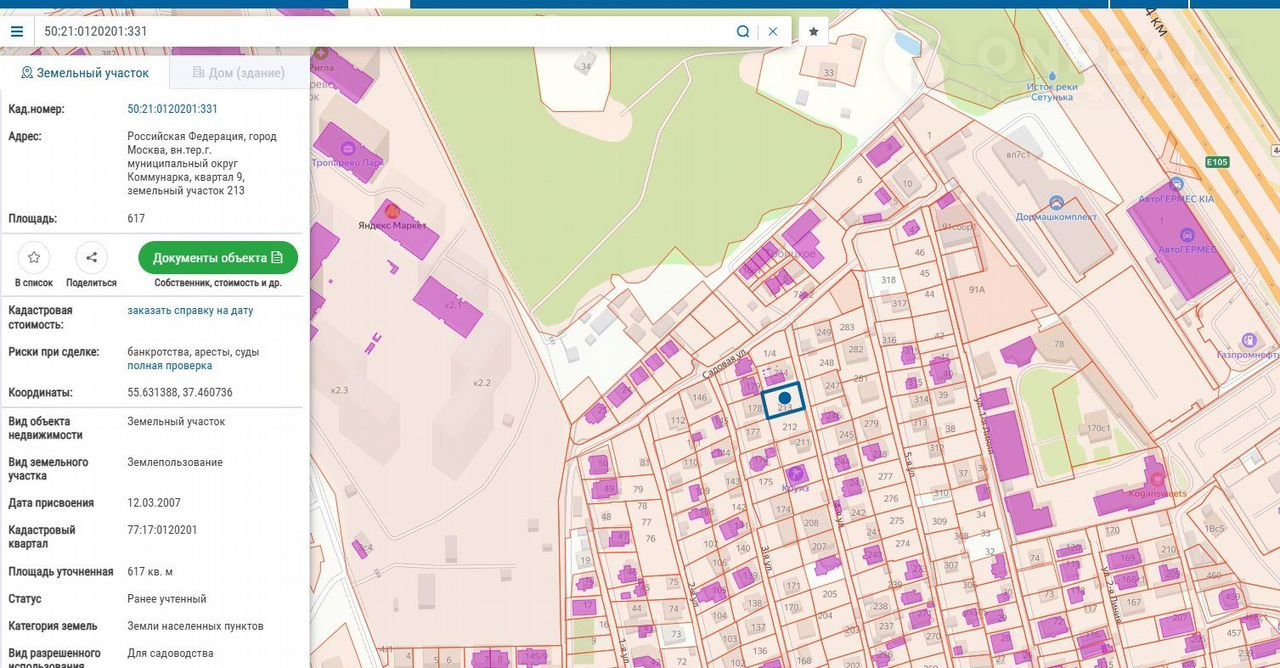
Task: Clear the search field with X
Action: [x=773, y=31]
